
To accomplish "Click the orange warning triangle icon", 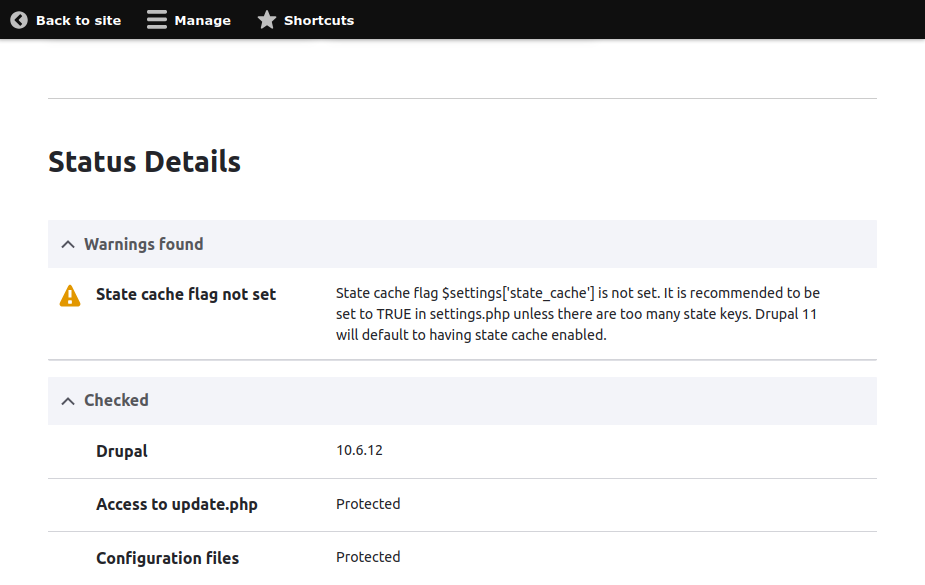I will (70, 295).
